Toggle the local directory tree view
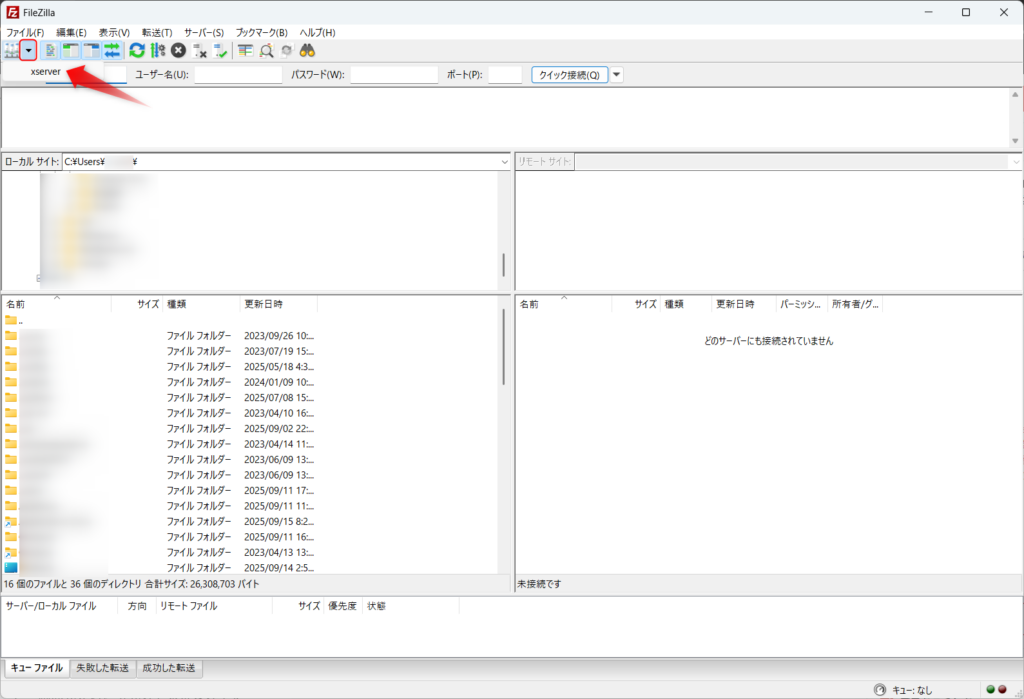The image size is (1024, 699). point(71,50)
